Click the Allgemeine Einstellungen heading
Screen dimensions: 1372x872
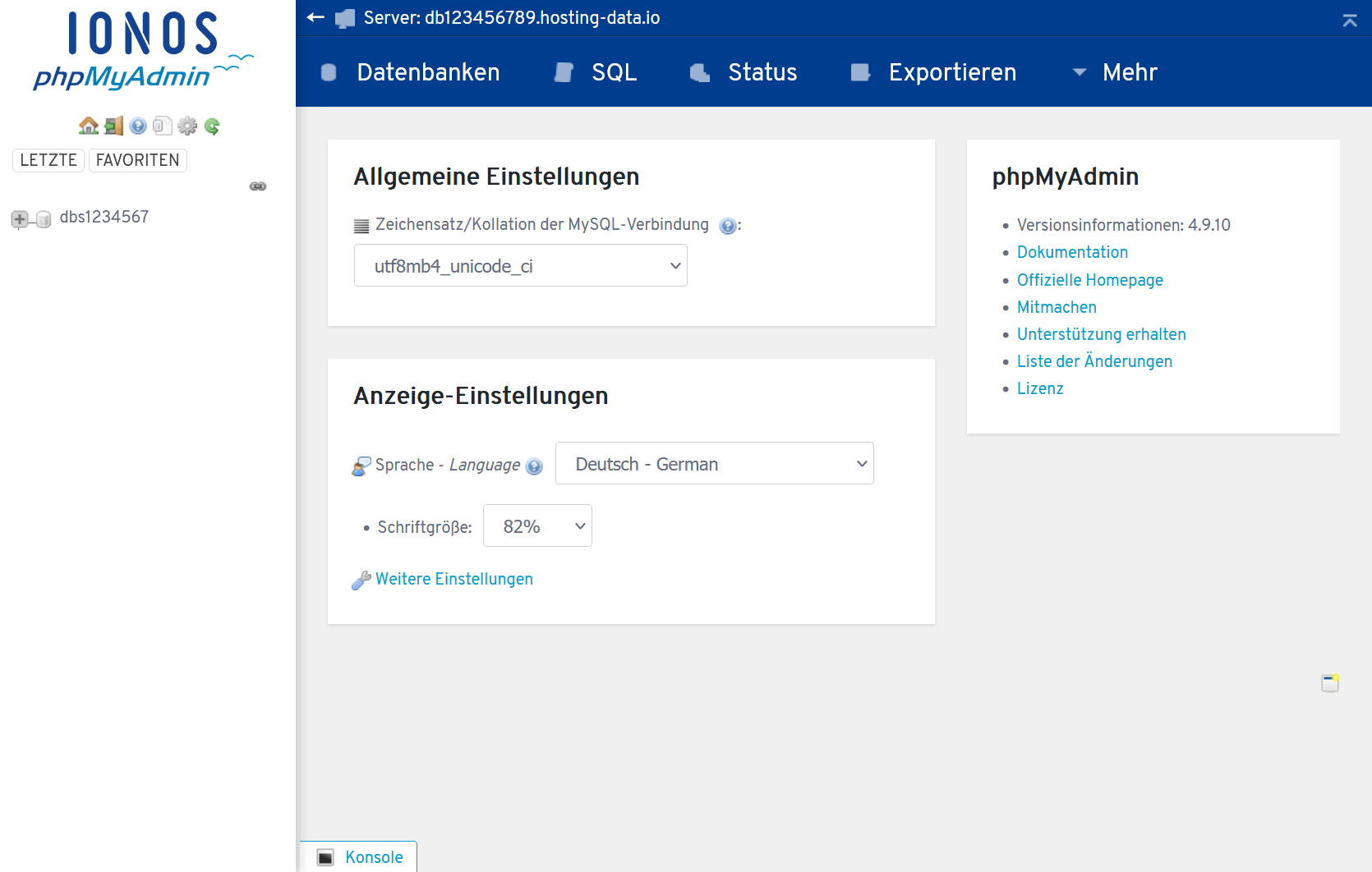pyautogui.click(x=496, y=177)
